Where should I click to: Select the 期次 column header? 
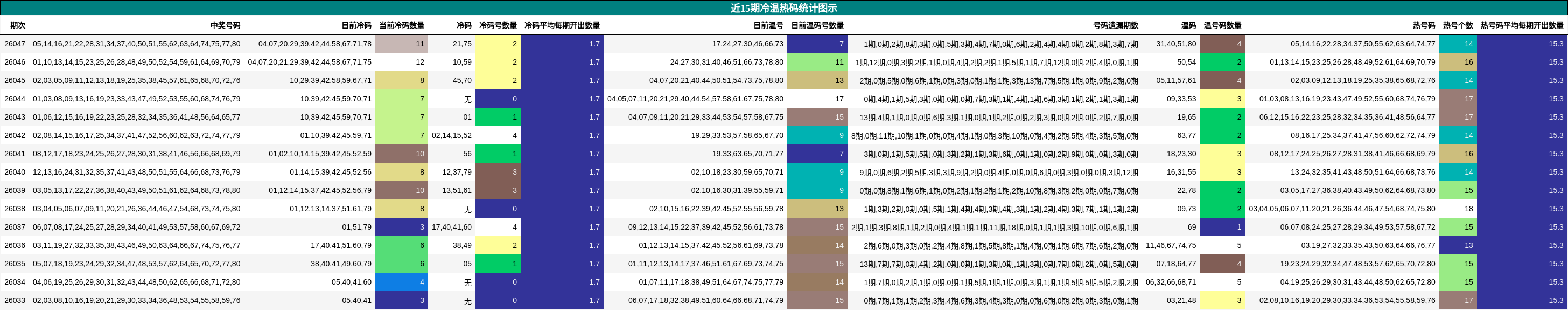[18, 25]
